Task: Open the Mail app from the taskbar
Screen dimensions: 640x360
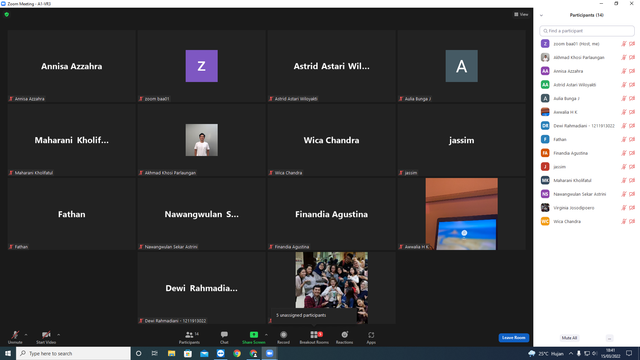Action: 204,353
